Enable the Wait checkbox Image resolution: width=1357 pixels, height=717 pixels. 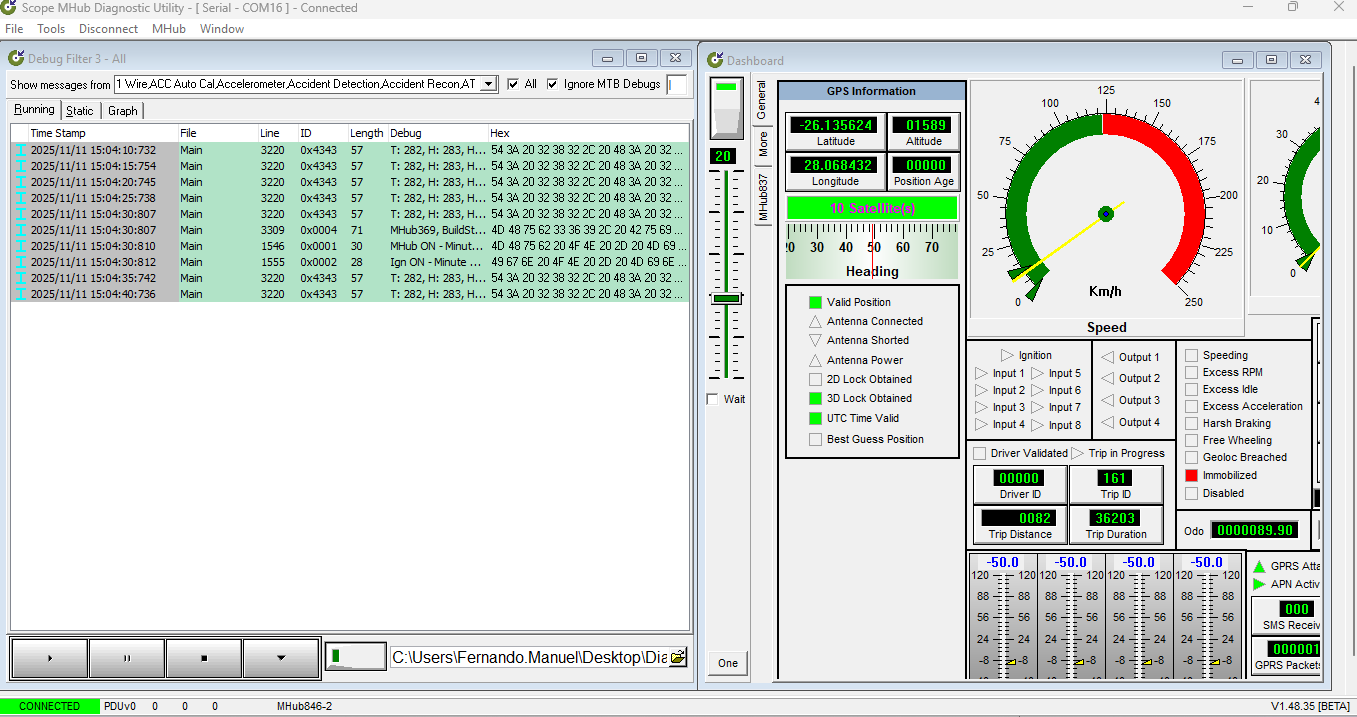(712, 399)
